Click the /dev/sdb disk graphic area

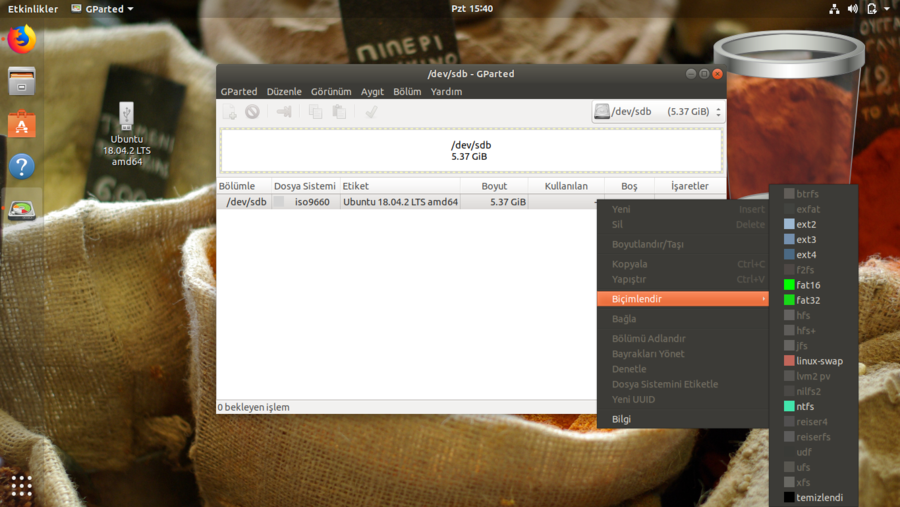coord(471,150)
